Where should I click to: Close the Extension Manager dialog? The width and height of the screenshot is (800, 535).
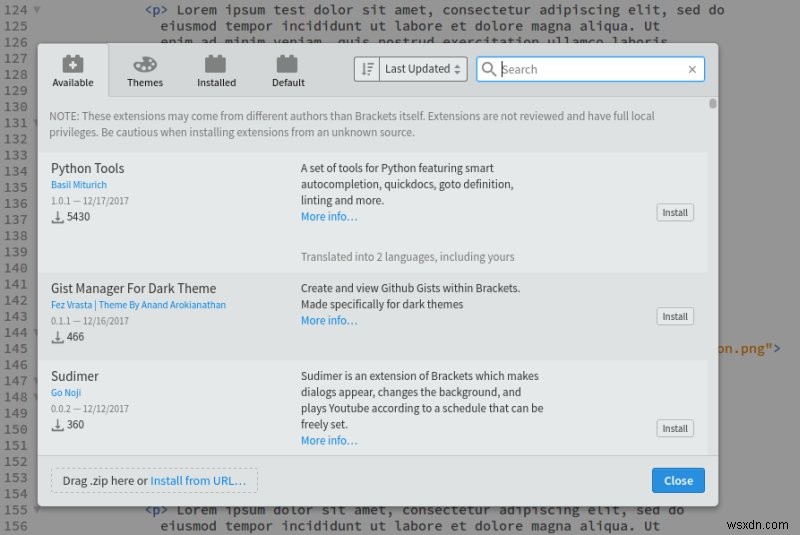(678, 480)
